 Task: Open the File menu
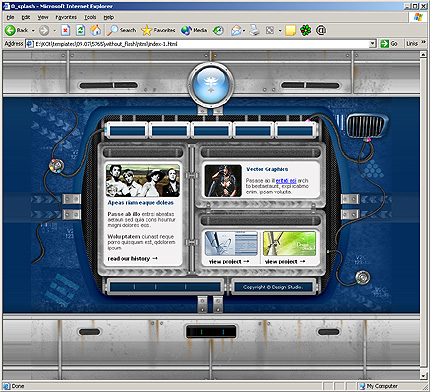coord(10,17)
